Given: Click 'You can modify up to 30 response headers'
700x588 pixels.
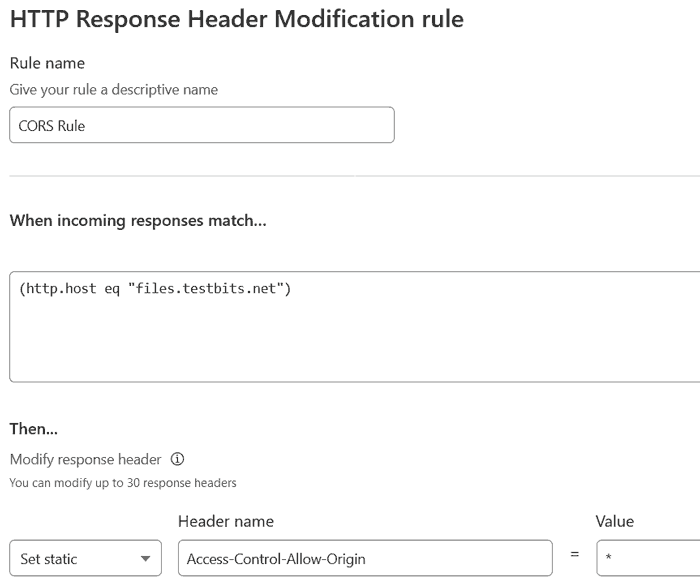Looking at the screenshot, I should (x=123, y=483).
